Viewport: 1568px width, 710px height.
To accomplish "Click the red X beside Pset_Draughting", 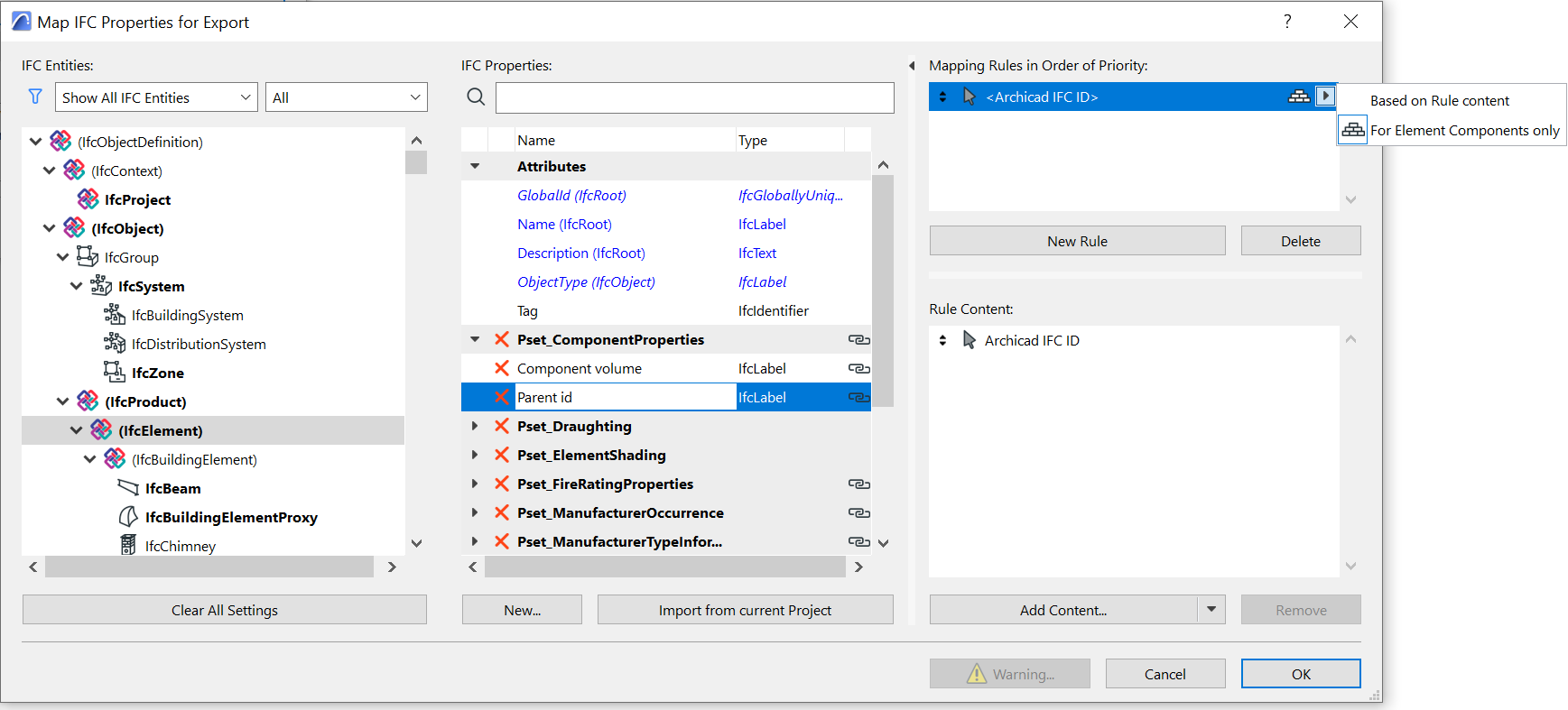I will pyautogui.click(x=502, y=426).
